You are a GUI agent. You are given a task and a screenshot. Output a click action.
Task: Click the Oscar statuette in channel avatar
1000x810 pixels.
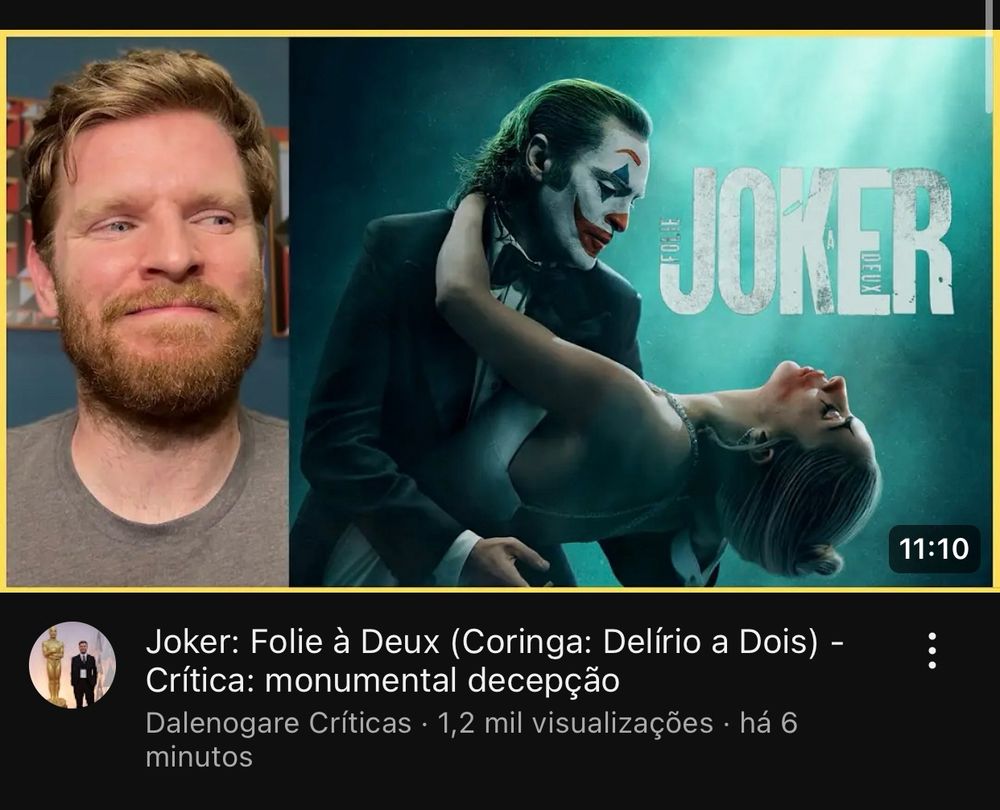[x=54, y=665]
